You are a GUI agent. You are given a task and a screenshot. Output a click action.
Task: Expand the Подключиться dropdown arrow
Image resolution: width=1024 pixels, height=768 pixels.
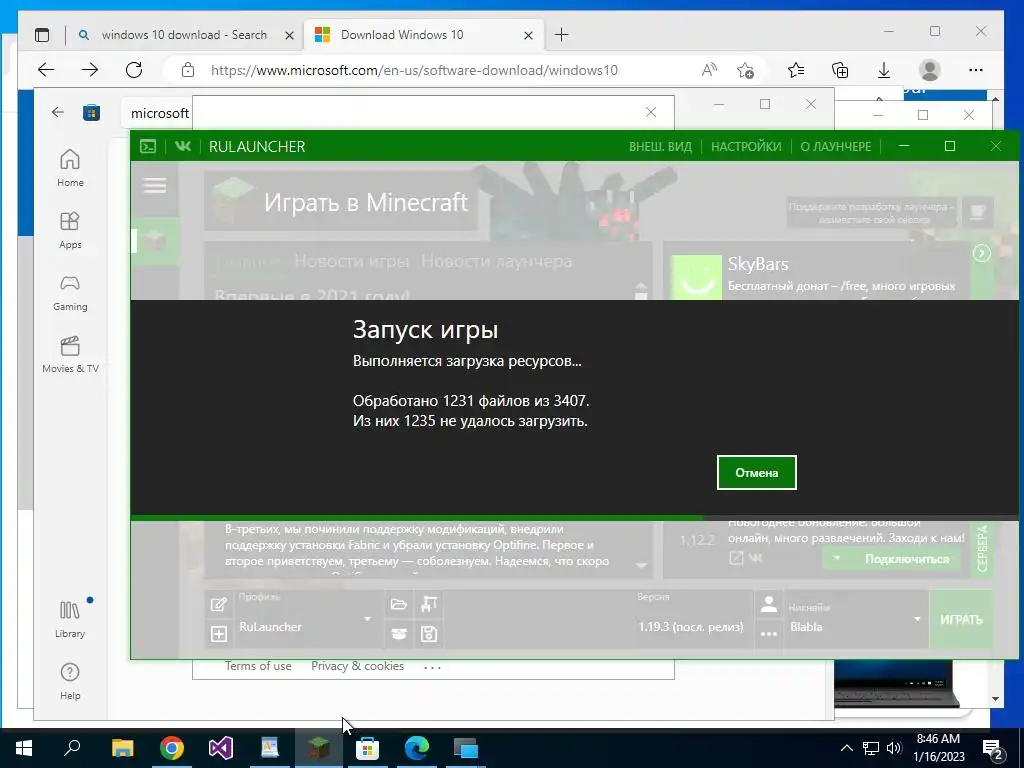pos(837,558)
